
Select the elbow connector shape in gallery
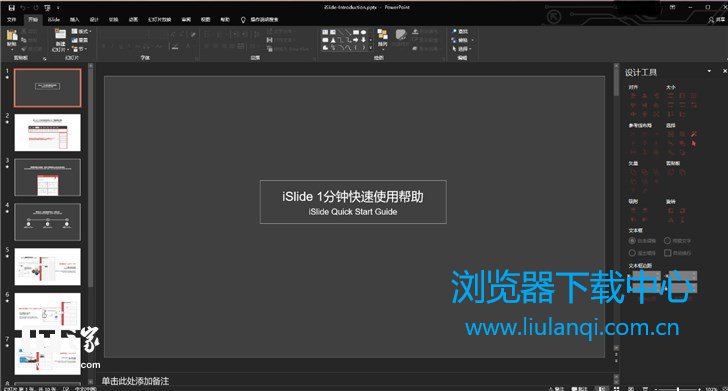[341, 40]
